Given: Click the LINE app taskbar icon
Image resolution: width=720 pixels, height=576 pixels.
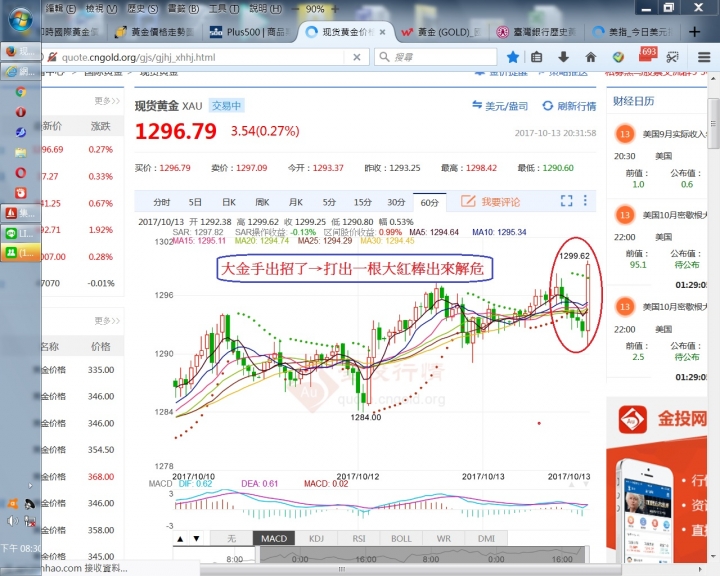Looking at the screenshot, I should click(x=20, y=233).
